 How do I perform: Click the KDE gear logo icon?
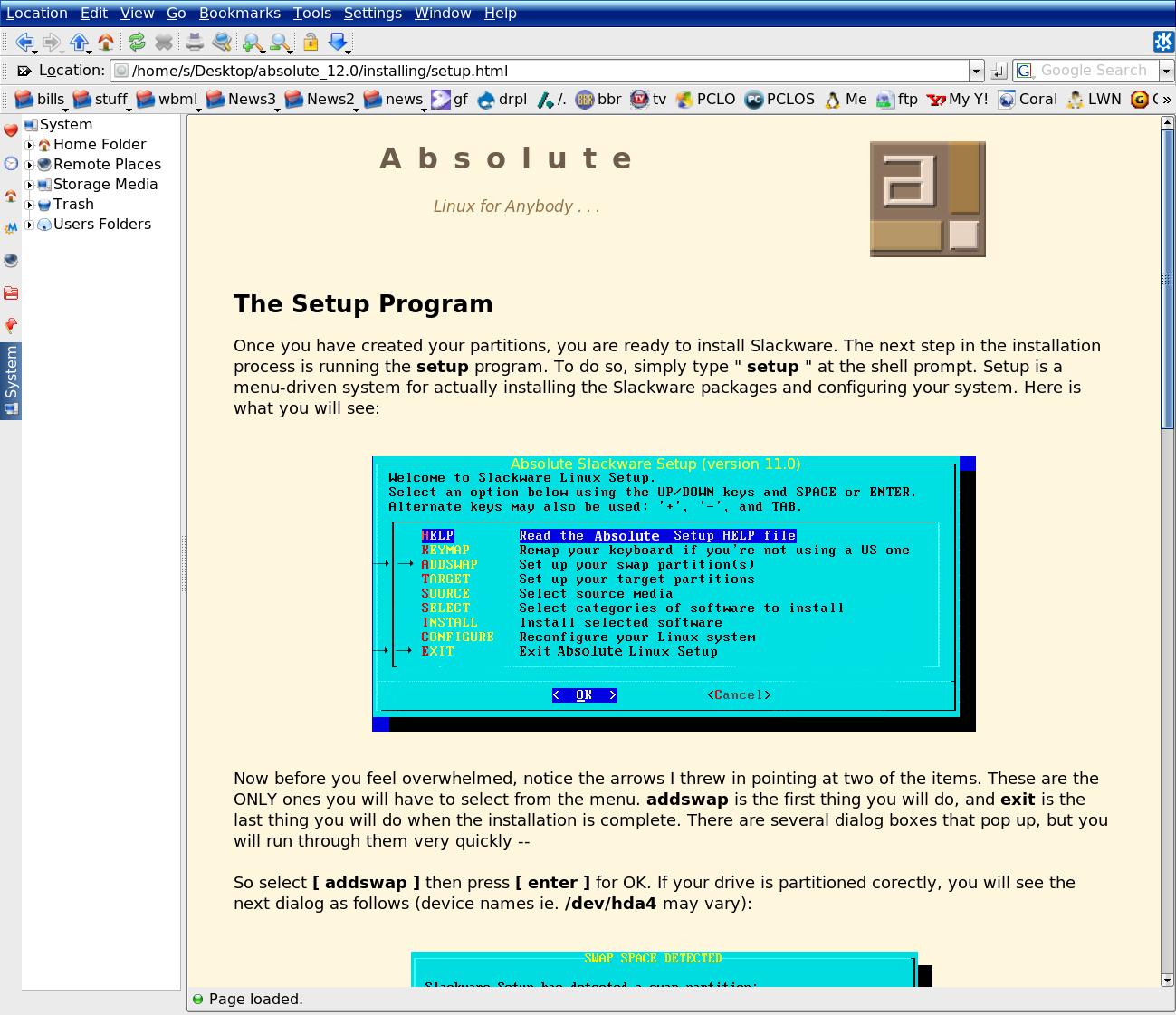1163,42
